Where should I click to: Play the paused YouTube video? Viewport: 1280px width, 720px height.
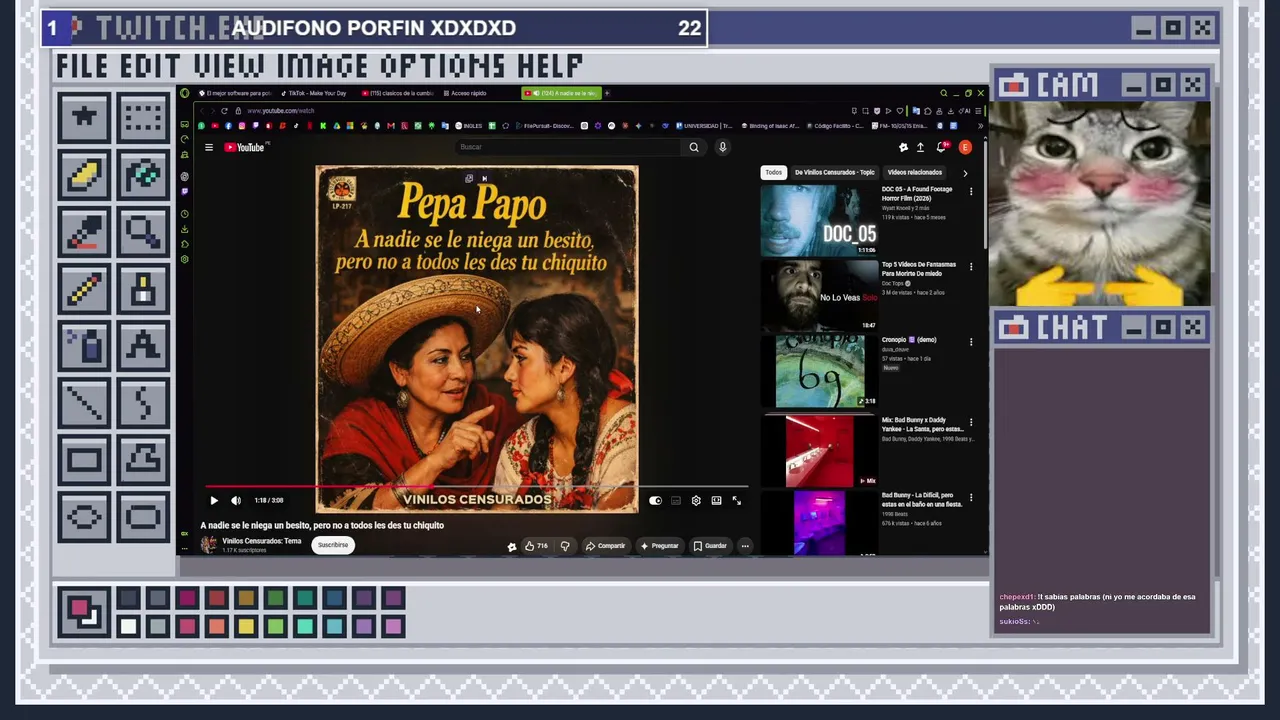click(x=214, y=500)
